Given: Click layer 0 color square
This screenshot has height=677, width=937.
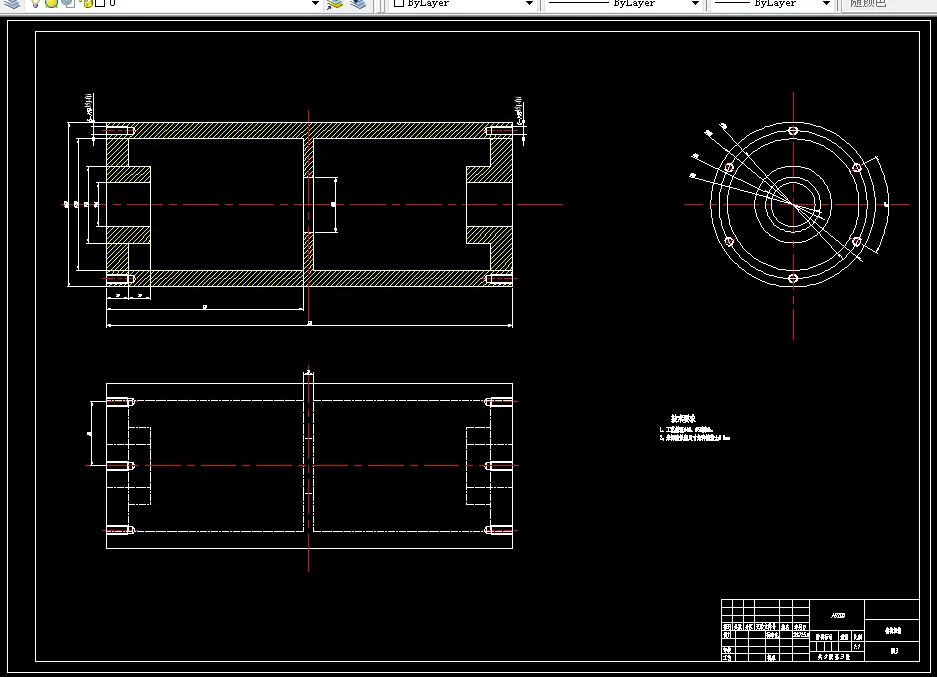Looking at the screenshot, I should point(100,3).
